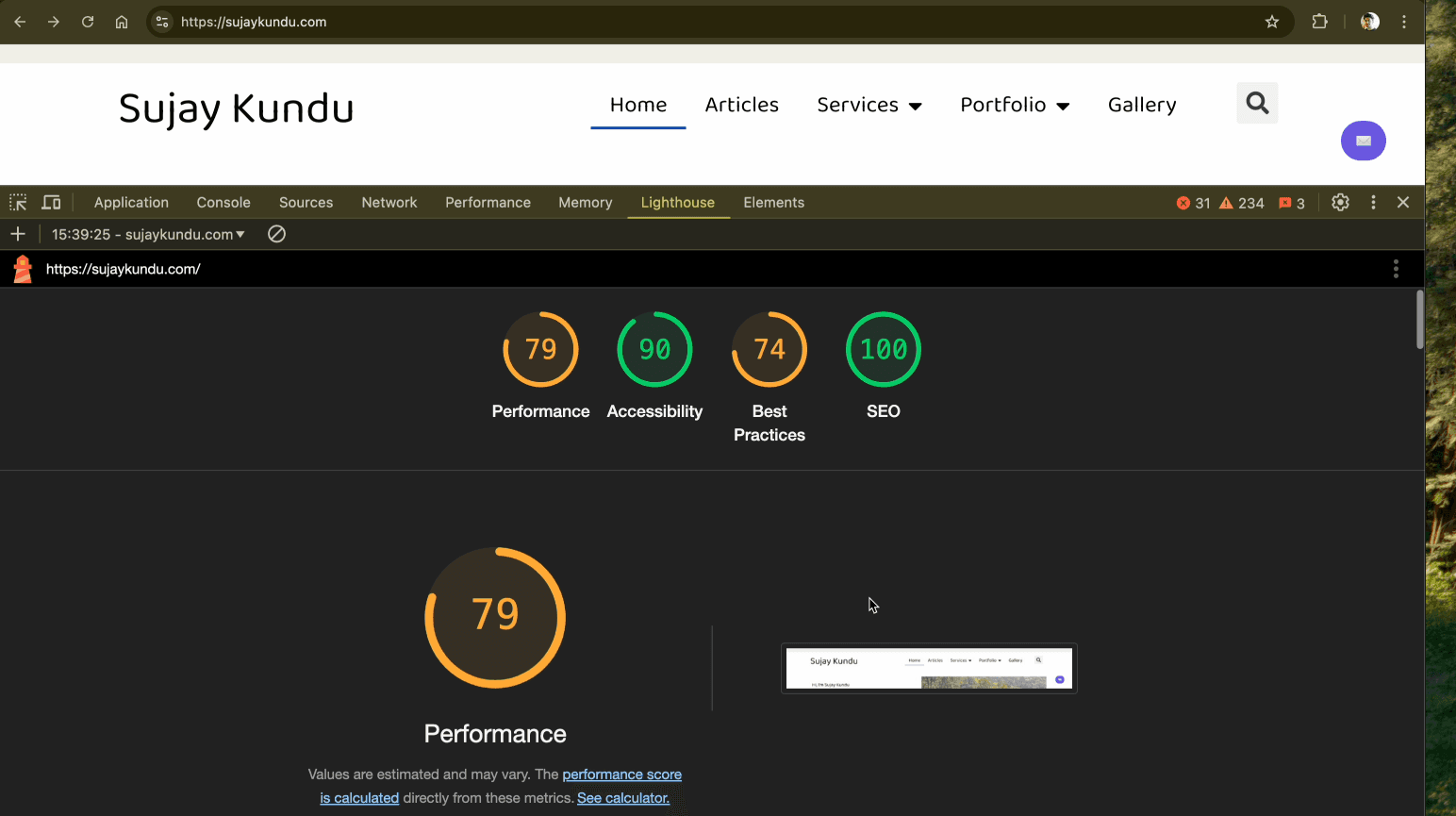Expand the Services navigation menu
Image resolution: width=1456 pixels, height=816 pixels.
click(x=869, y=105)
